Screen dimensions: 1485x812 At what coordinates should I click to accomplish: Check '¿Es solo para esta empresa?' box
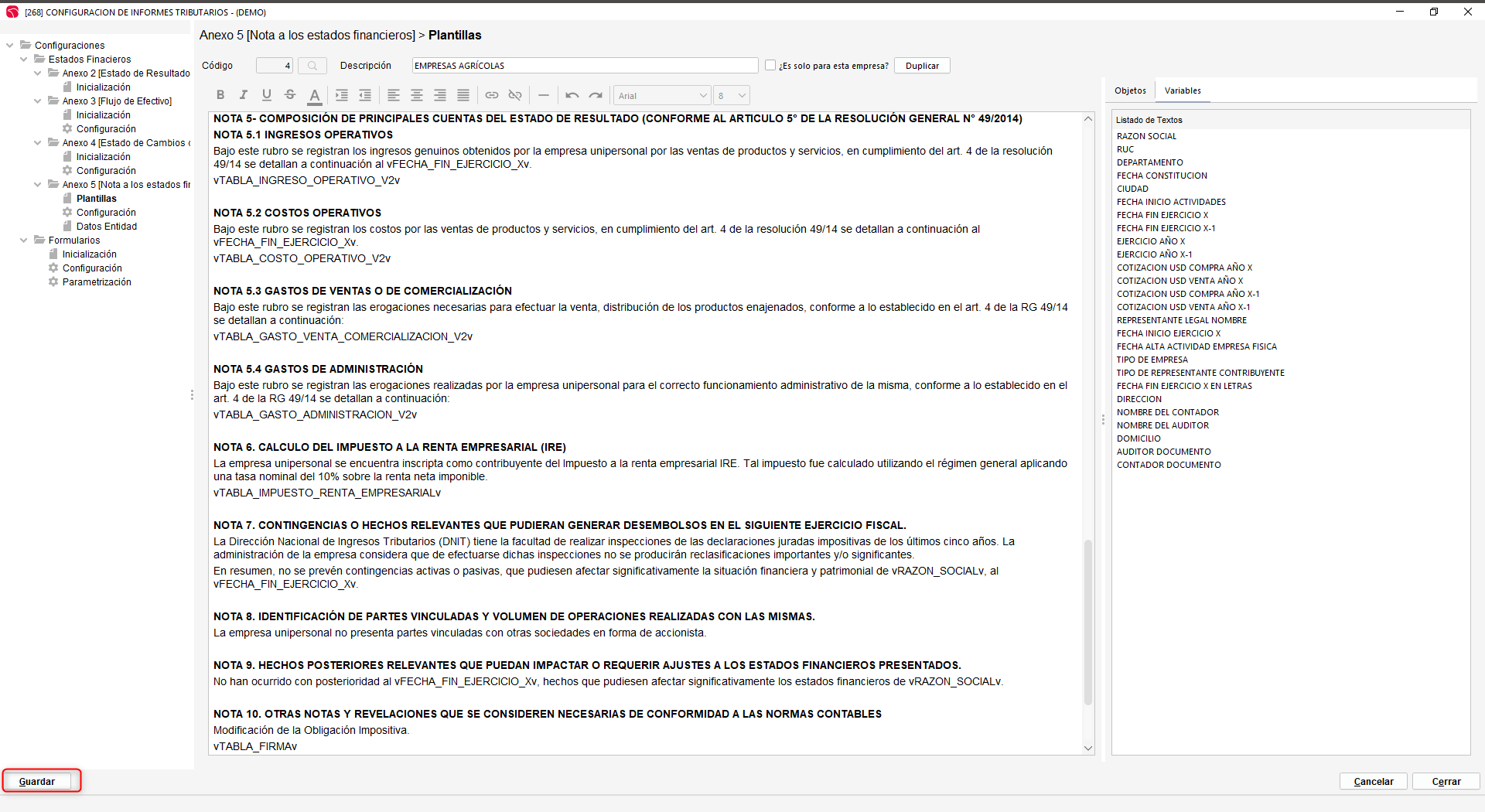click(x=770, y=66)
